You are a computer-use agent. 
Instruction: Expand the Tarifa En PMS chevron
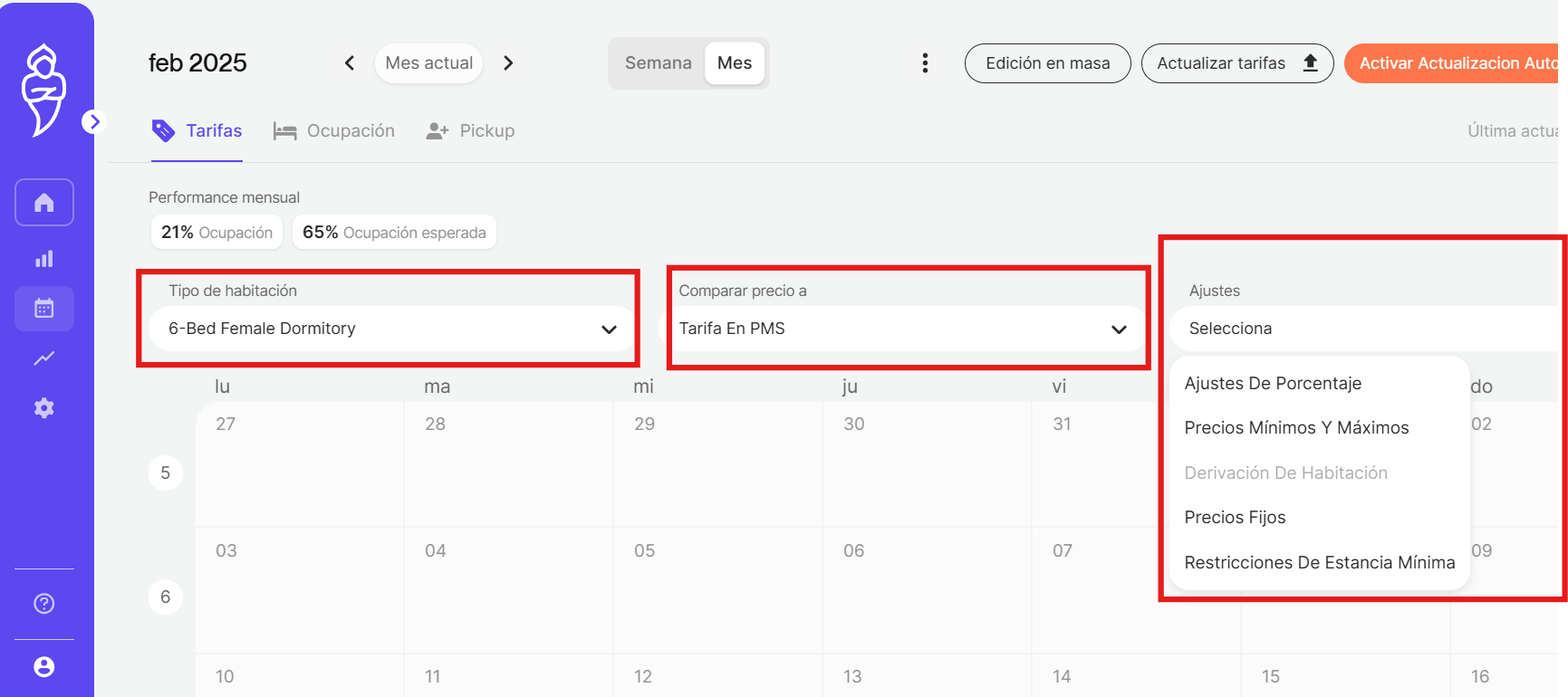pyautogui.click(x=1120, y=329)
